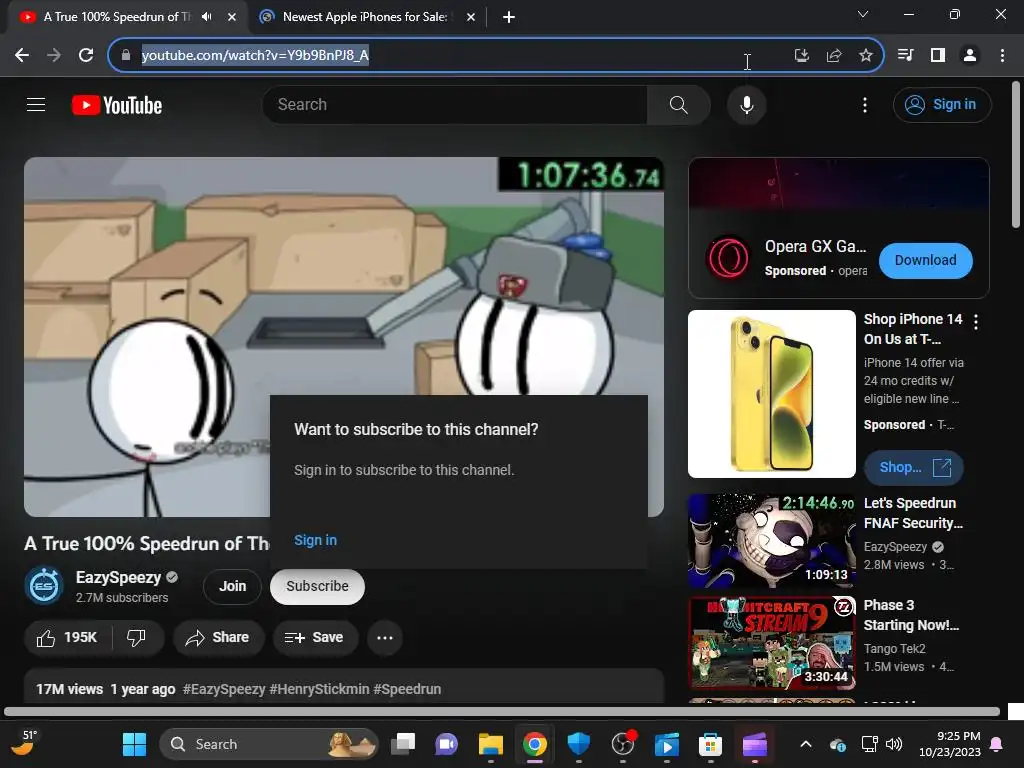
Task: Bookmark this tab with star icon
Action: point(865,56)
